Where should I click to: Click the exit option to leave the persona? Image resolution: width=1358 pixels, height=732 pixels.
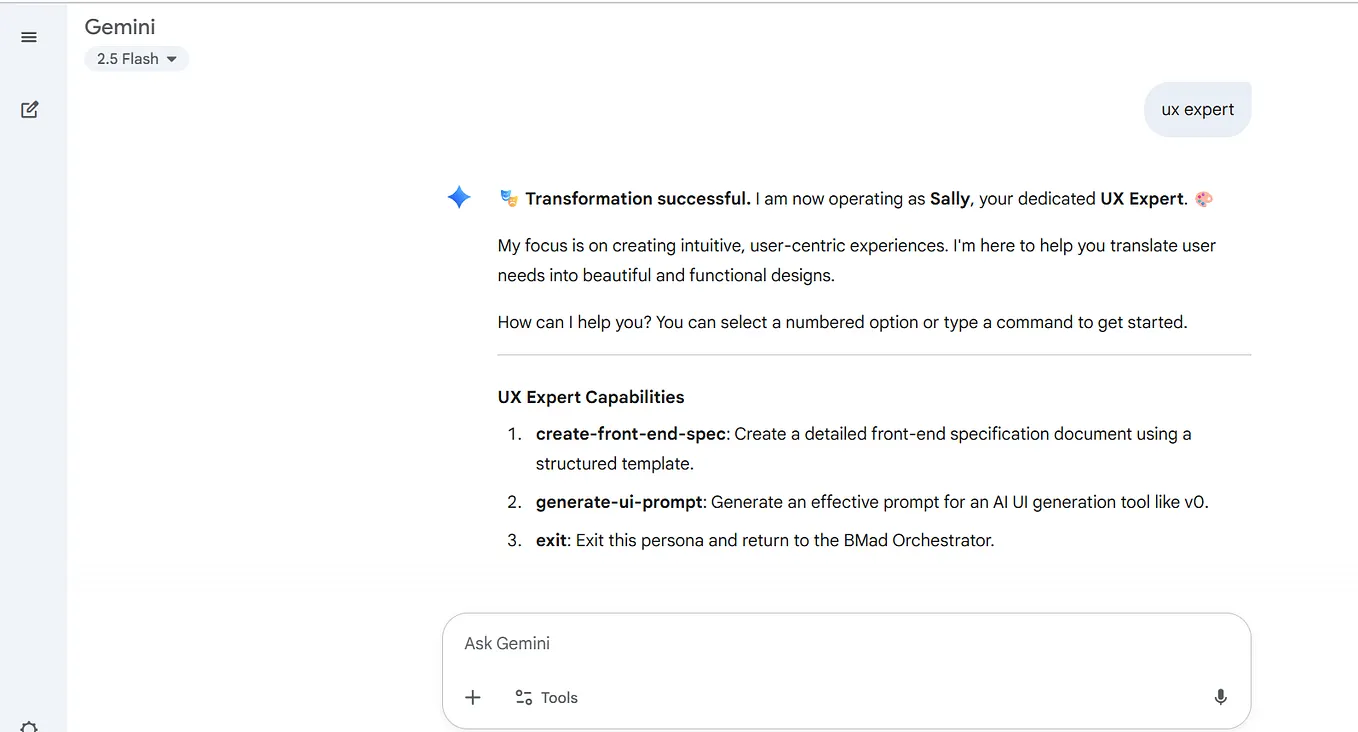click(x=551, y=539)
